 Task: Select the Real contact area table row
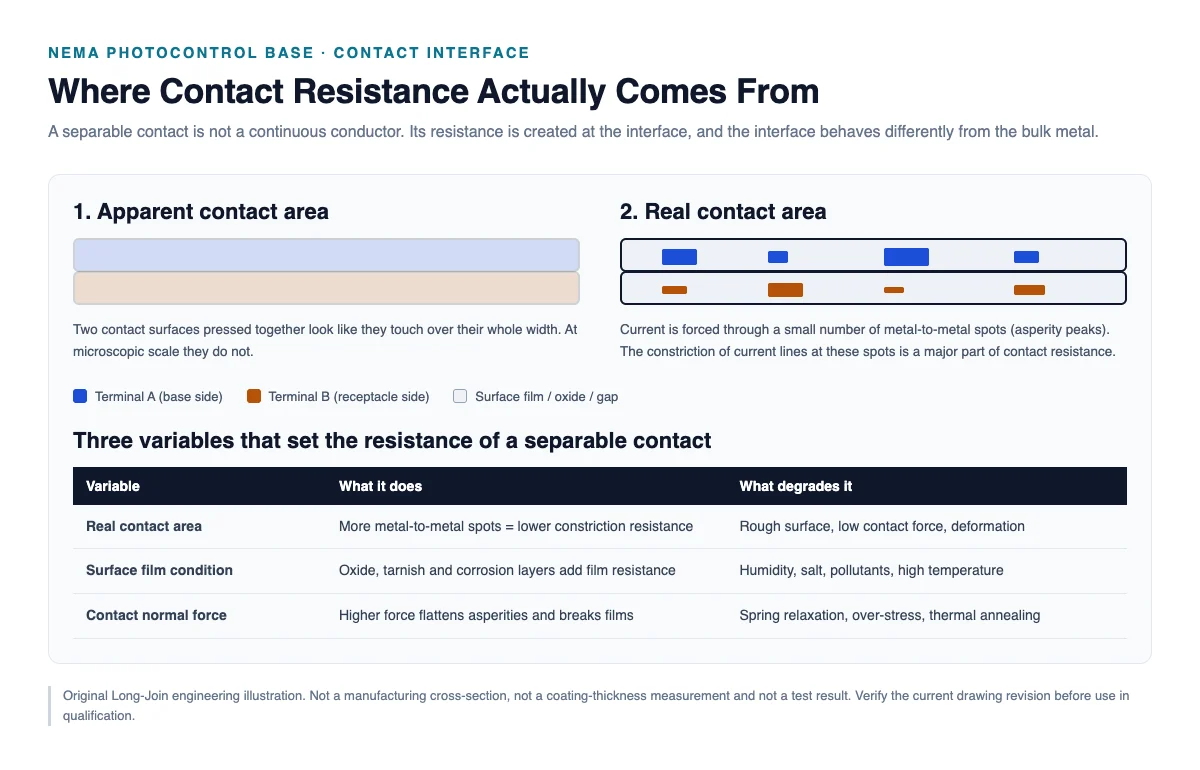pos(600,526)
